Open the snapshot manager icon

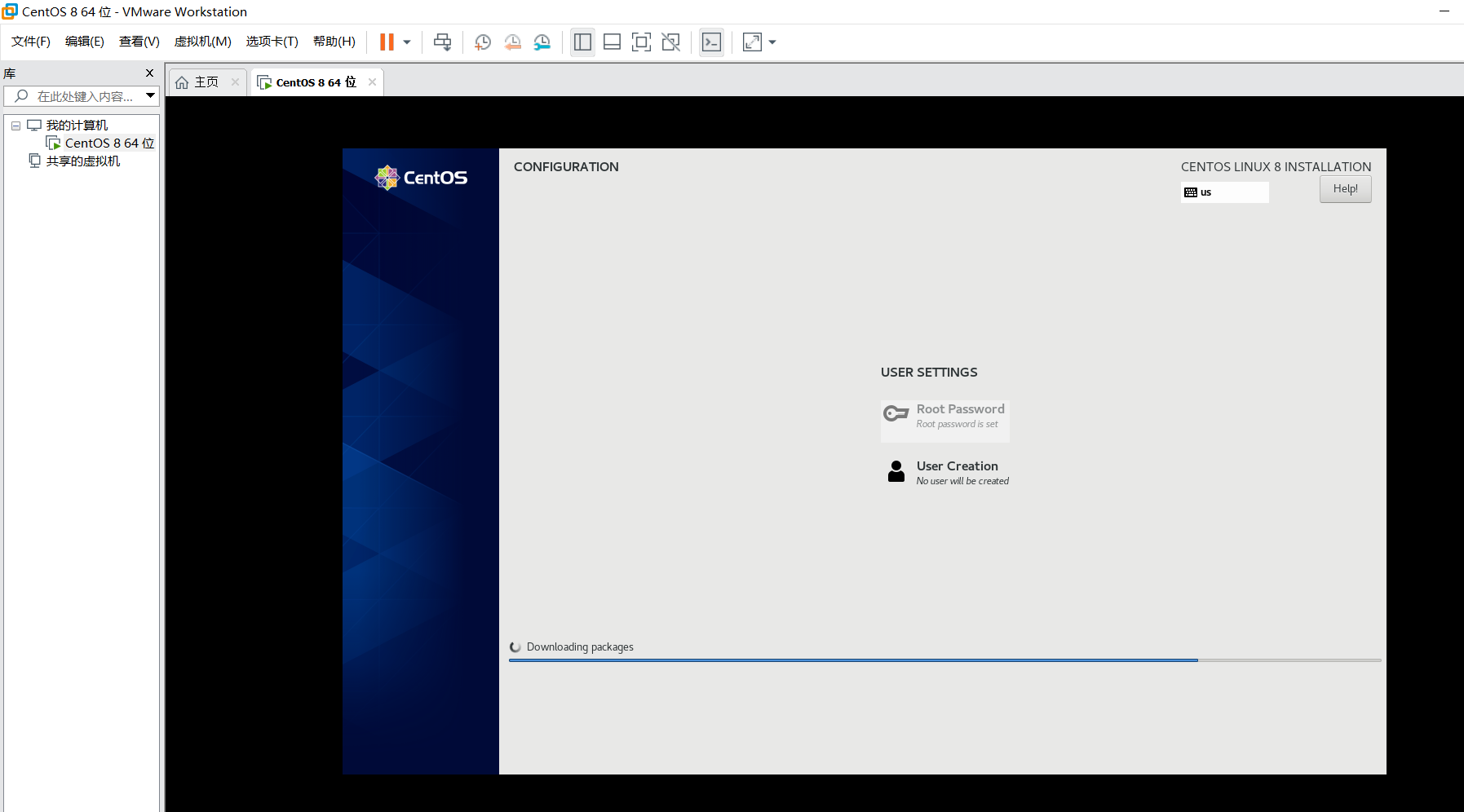tap(542, 42)
